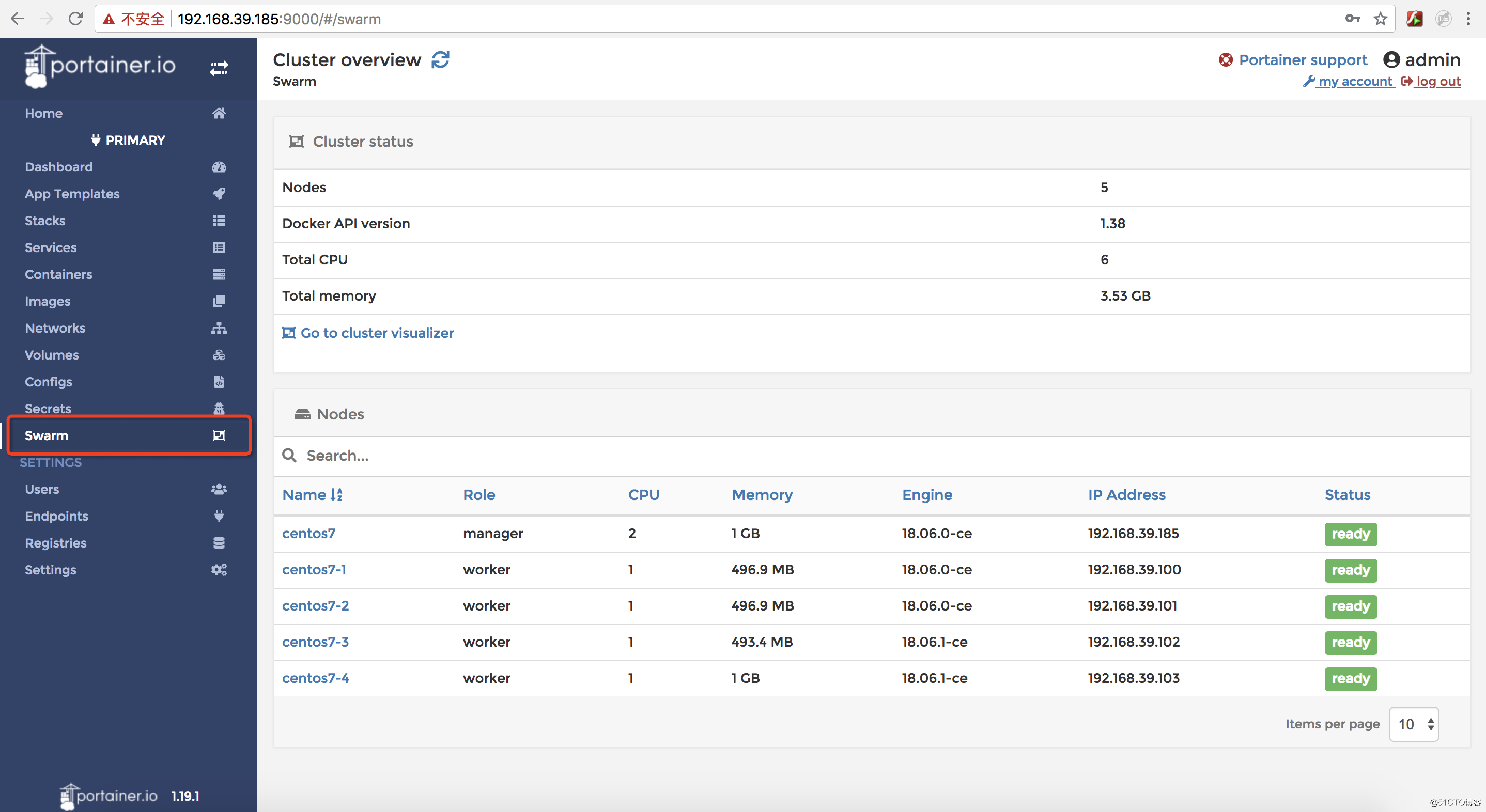Click the Swarm object-group icon in sidebar
1486x812 pixels.
pyautogui.click(x=219, y=435)
